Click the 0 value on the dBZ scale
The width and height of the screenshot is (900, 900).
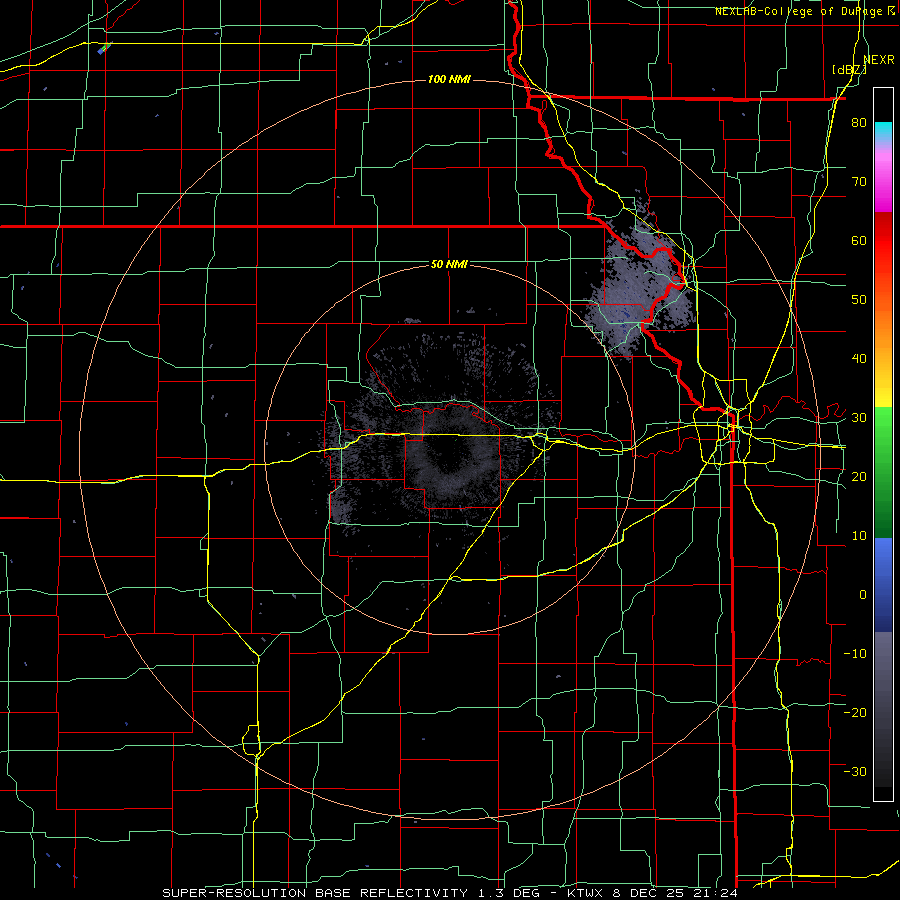point(863,595)
